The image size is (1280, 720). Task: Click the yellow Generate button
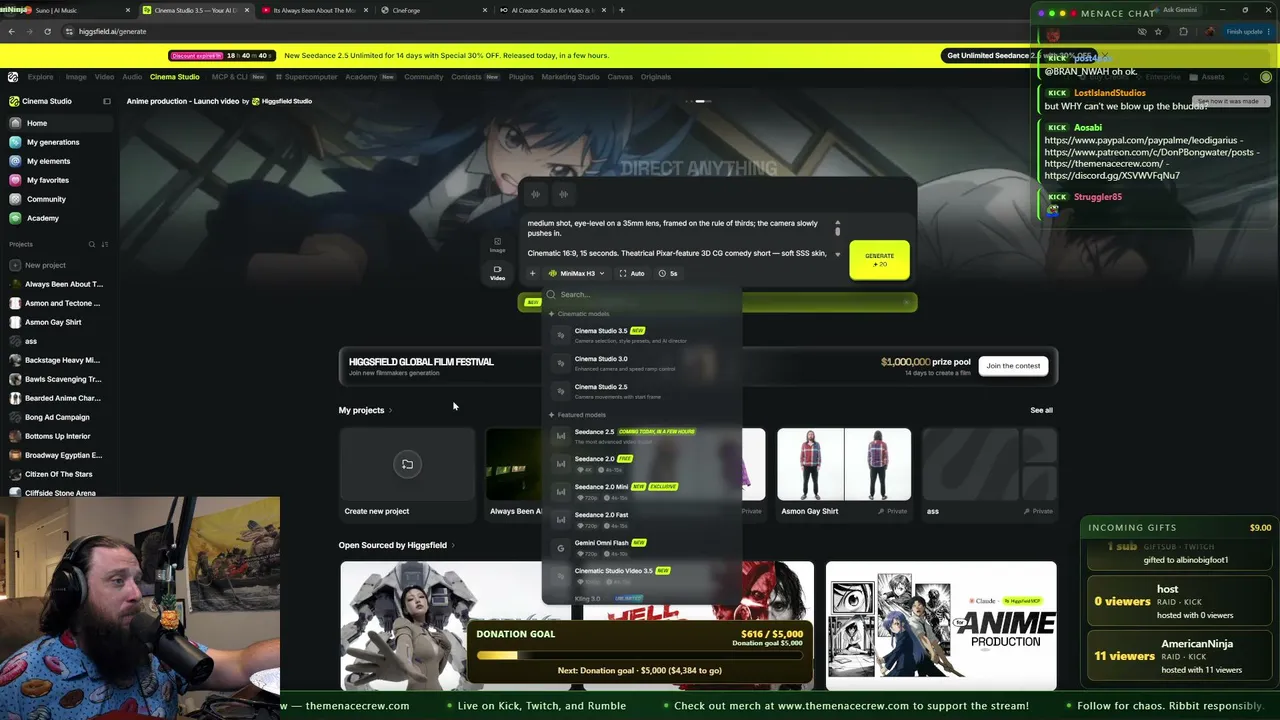click(880, 259)
